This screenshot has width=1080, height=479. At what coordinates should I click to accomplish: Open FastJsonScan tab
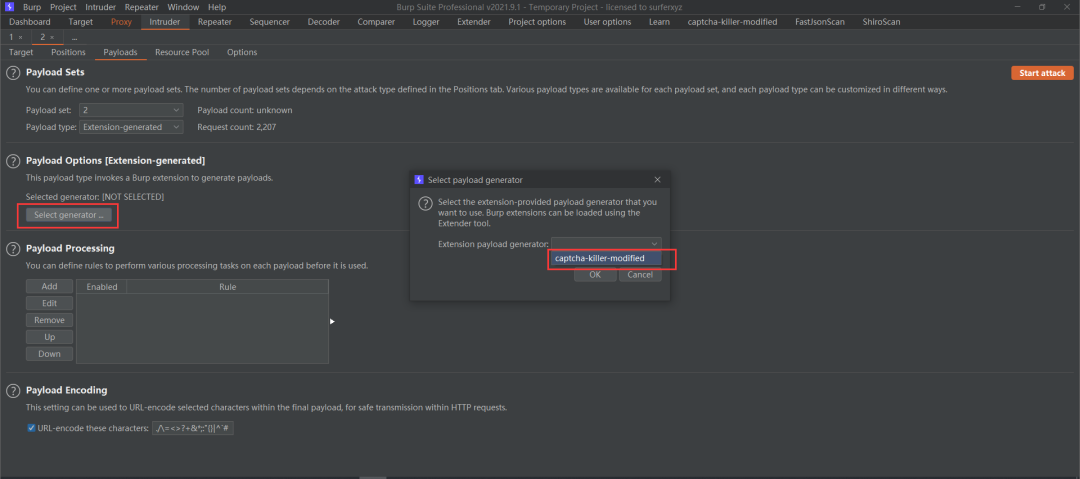coord(820,21)
